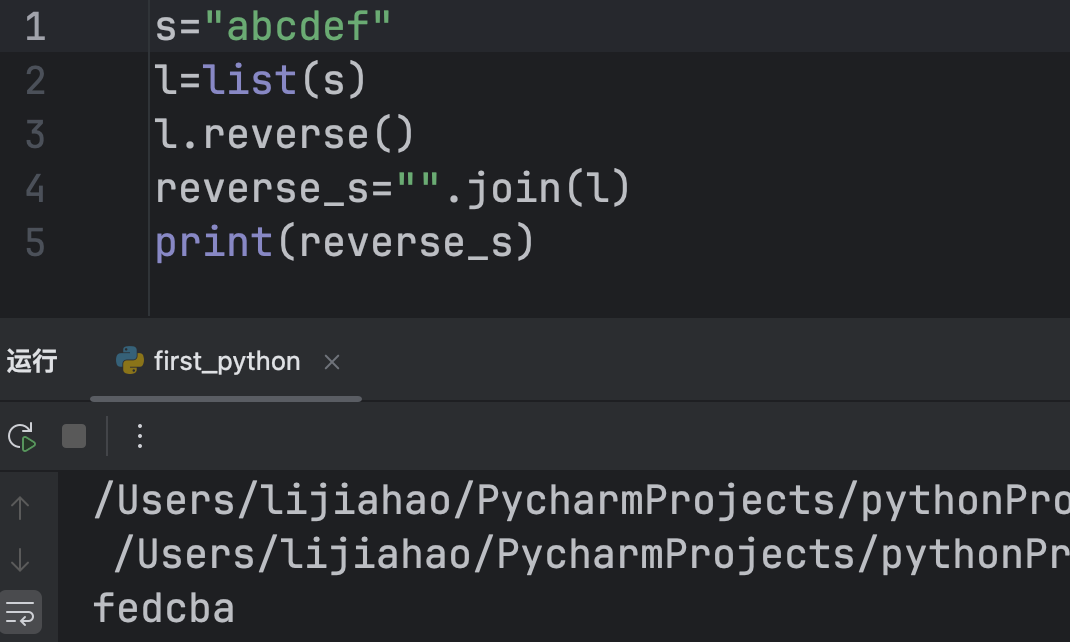Click line number 5 in the gutter

pyautogui.click(x=35, y=243)
